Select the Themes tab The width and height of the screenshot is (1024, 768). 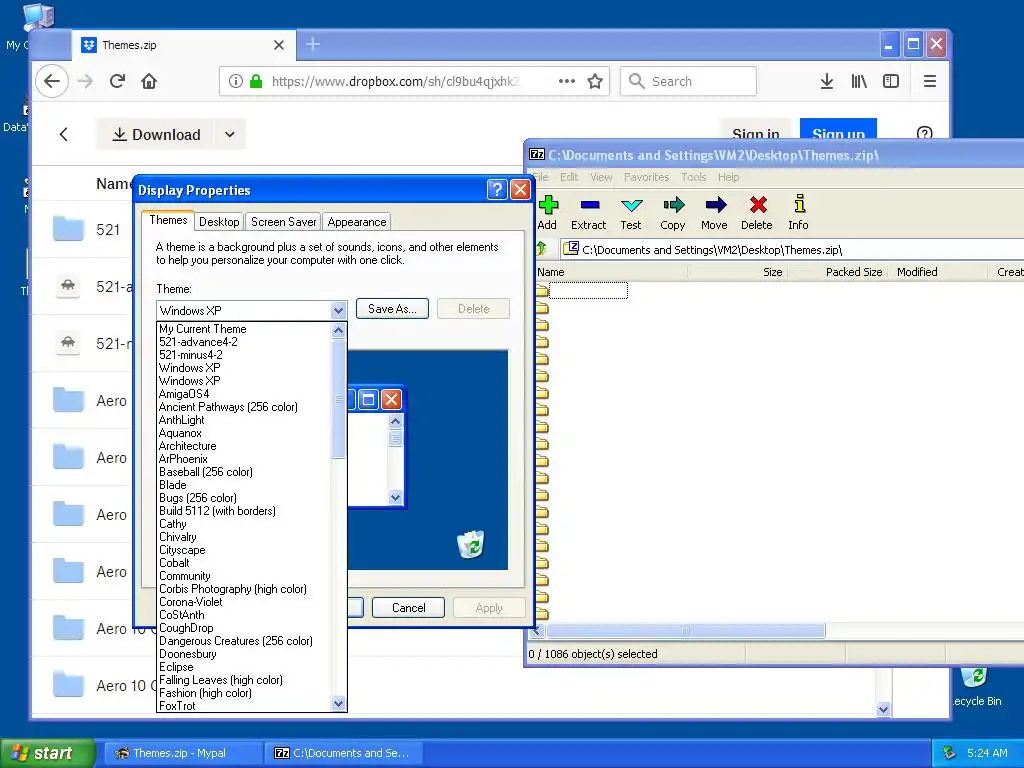click(x=168, y=220)
